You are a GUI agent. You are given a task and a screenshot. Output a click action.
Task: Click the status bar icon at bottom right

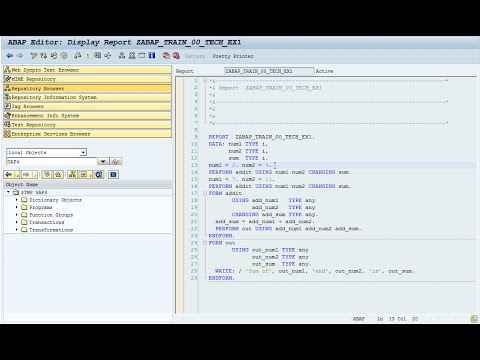coord(474,319)
